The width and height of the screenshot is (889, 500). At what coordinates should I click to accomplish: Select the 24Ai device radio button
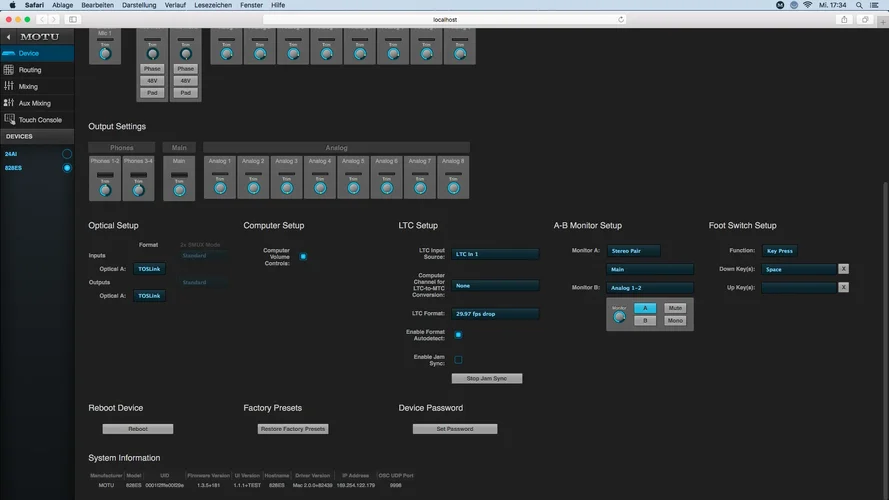pyautogui.click(x=67, y=154)
